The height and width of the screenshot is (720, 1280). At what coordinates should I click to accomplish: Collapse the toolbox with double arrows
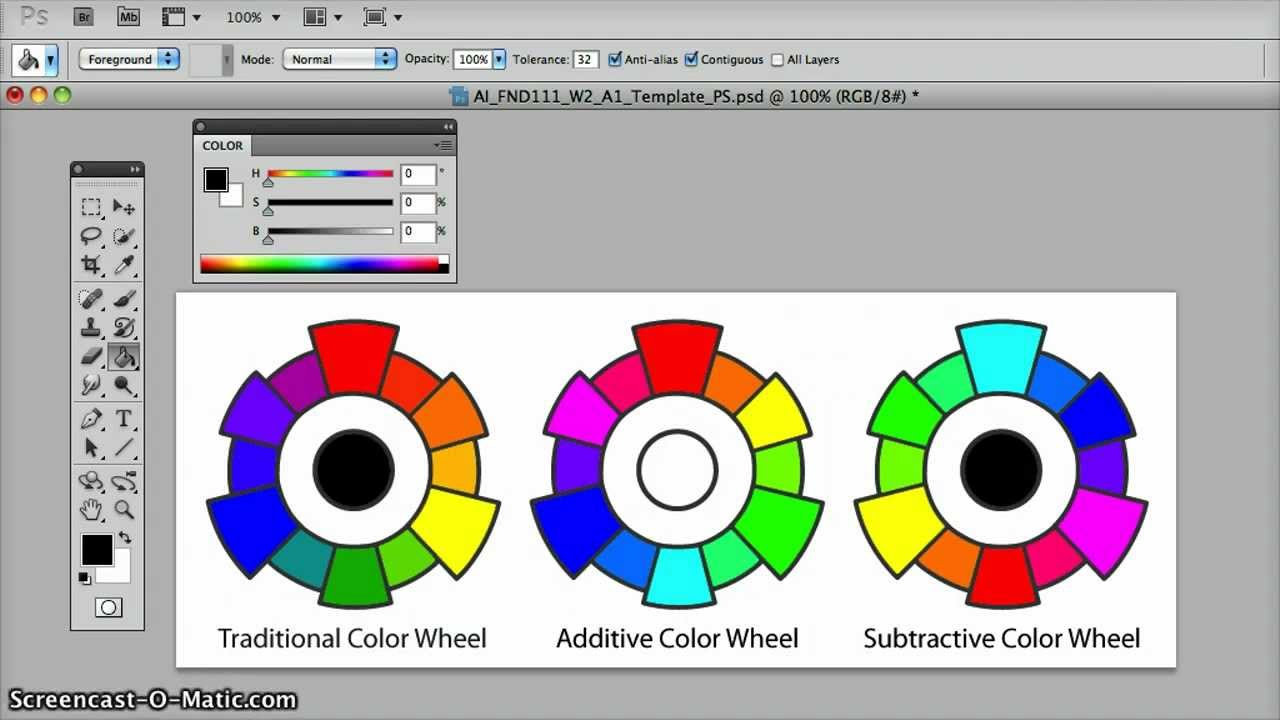[134, 169]
